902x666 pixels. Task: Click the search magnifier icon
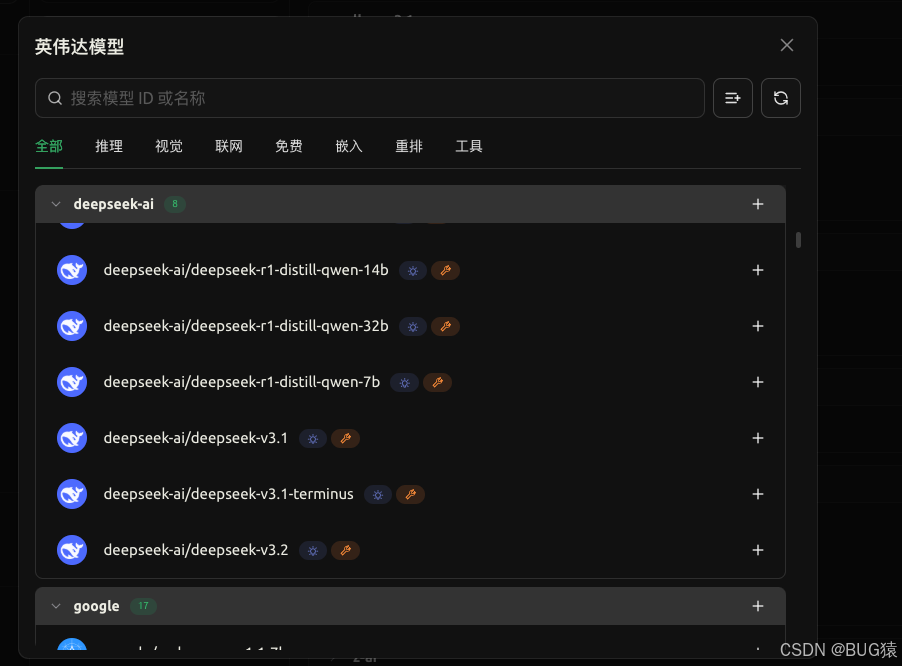55,98
